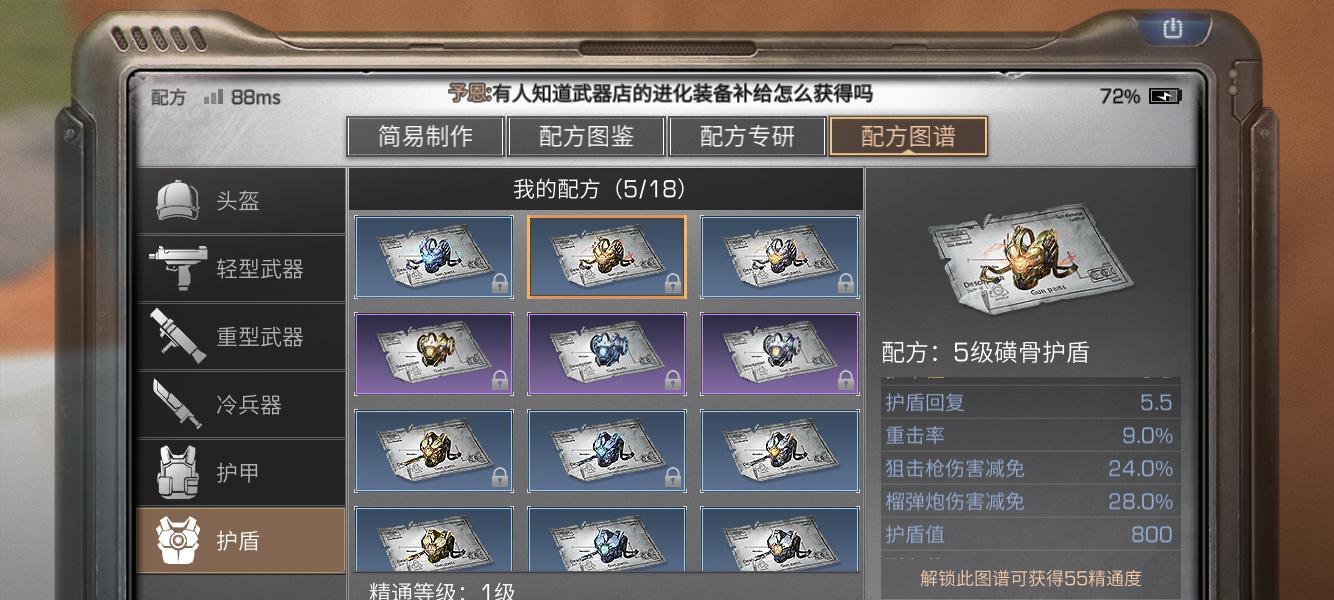This screenshot has width=1334, height=600.
Task: Open the 配方专研 tab
Action: pyautogui.click(x=748, y=137)
